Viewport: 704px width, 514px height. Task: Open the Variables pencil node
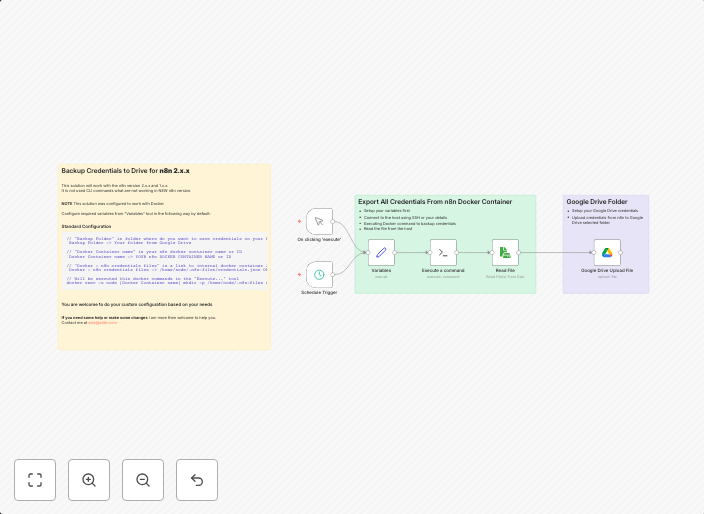381,252
